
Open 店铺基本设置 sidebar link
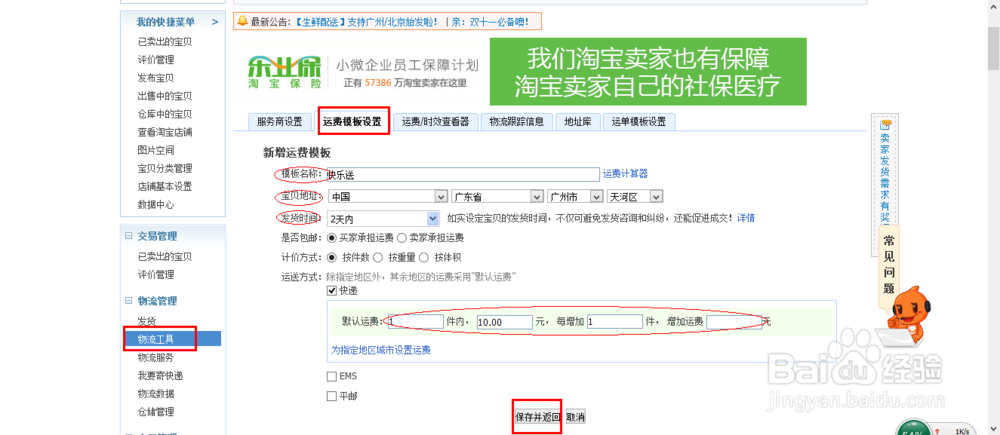pyautogui.click(x=165, y=187)
